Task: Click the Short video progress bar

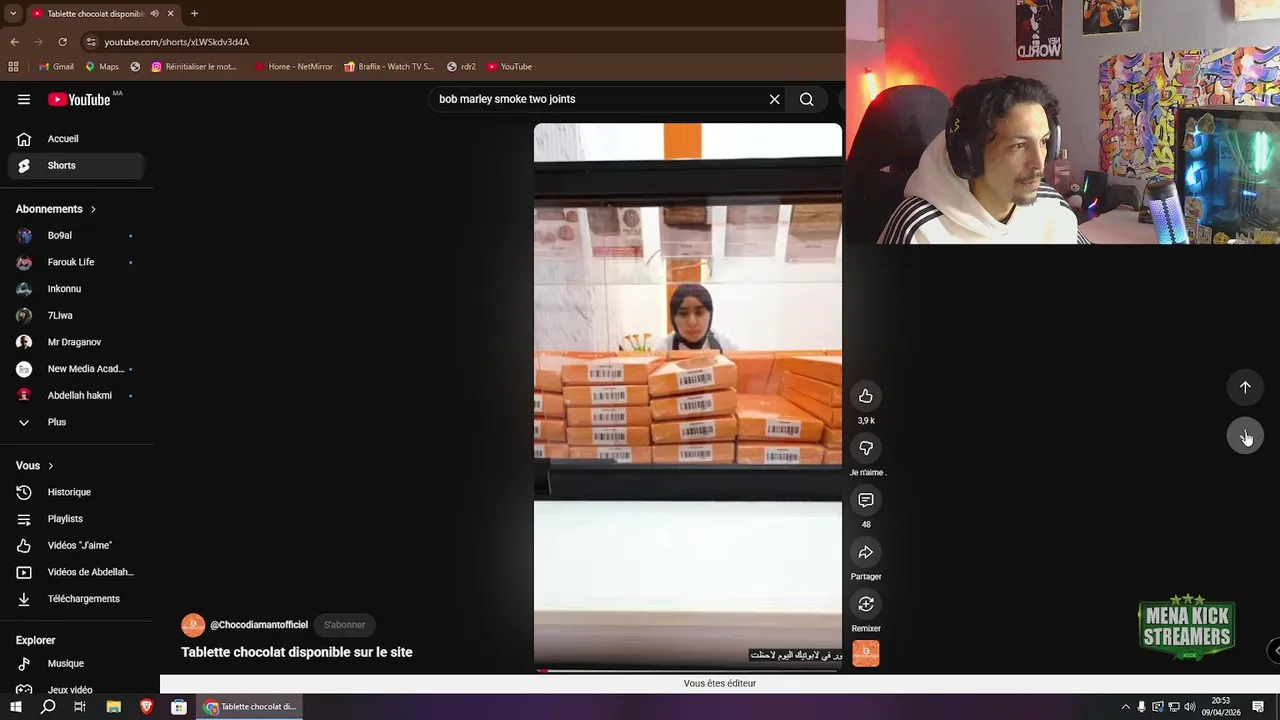Action: (x=688, y=670)
